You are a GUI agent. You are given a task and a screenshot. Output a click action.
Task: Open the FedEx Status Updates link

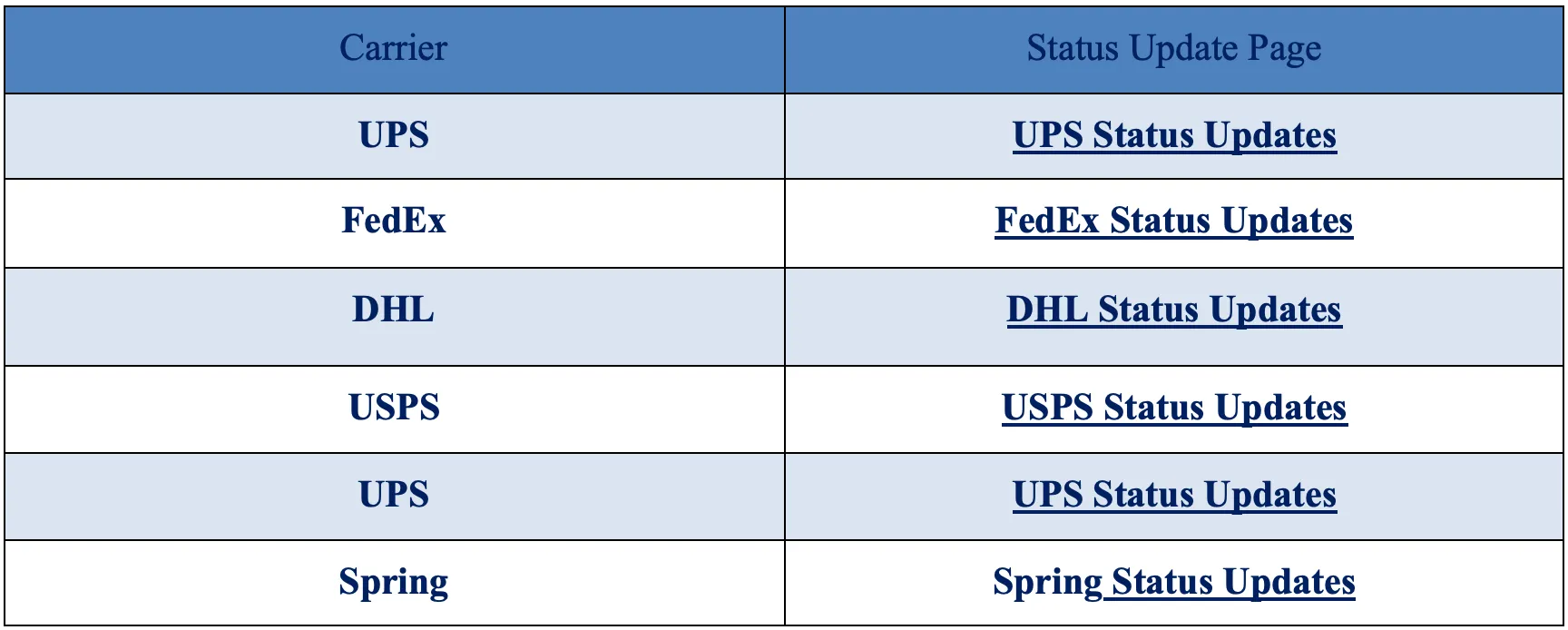pos(1173,221)
